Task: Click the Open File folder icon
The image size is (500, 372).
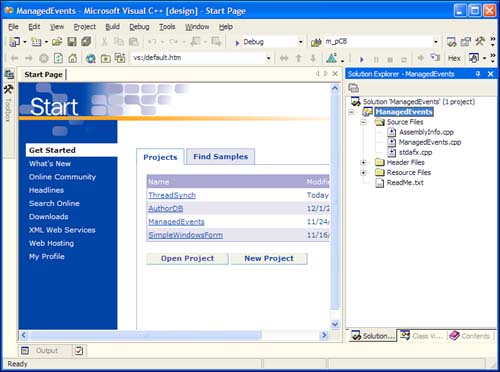Action: click(x=57, y=42)
